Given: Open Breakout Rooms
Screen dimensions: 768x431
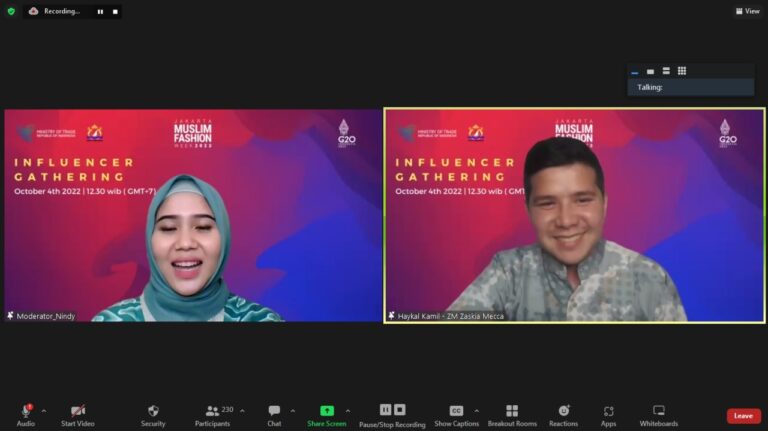Looking at the screenshot, I should click(512, 411).
